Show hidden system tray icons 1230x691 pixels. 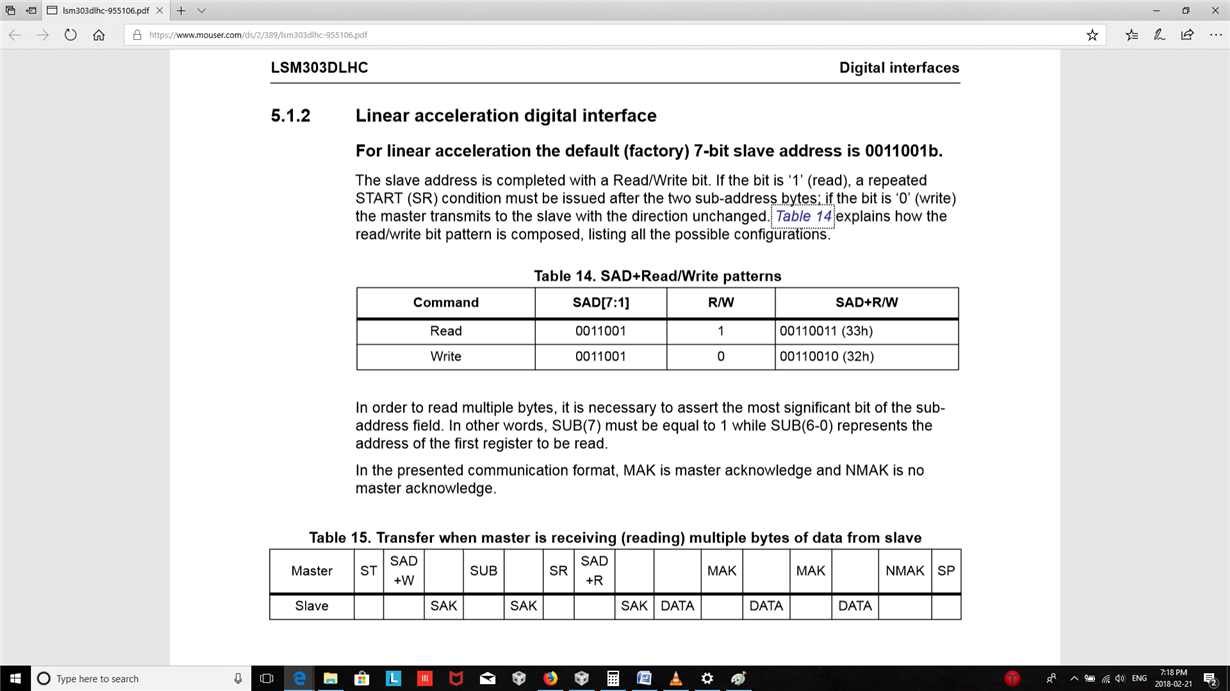[x=1074, y=678]
